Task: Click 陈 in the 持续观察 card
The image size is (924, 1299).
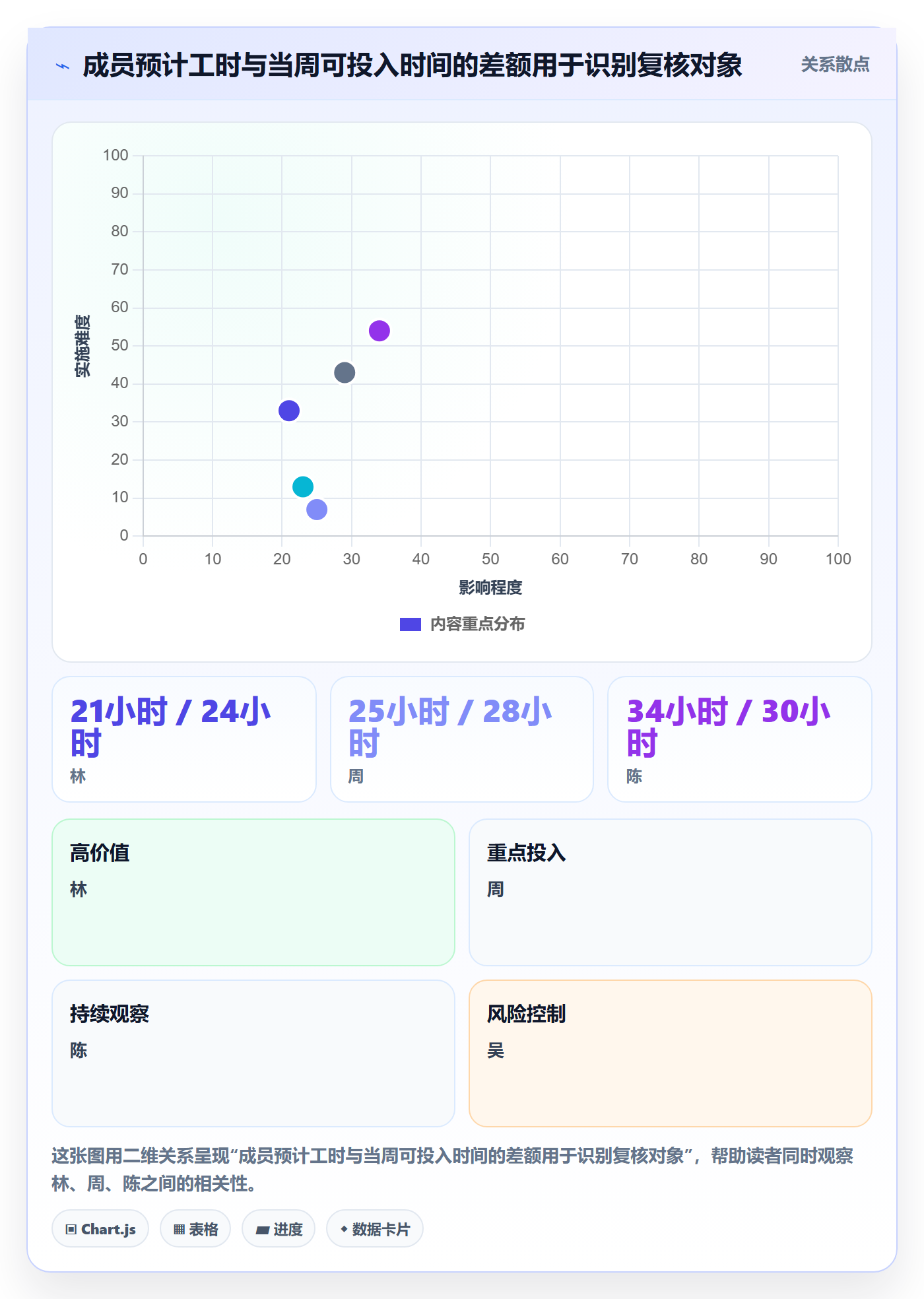Action: tap(79, 1050)
